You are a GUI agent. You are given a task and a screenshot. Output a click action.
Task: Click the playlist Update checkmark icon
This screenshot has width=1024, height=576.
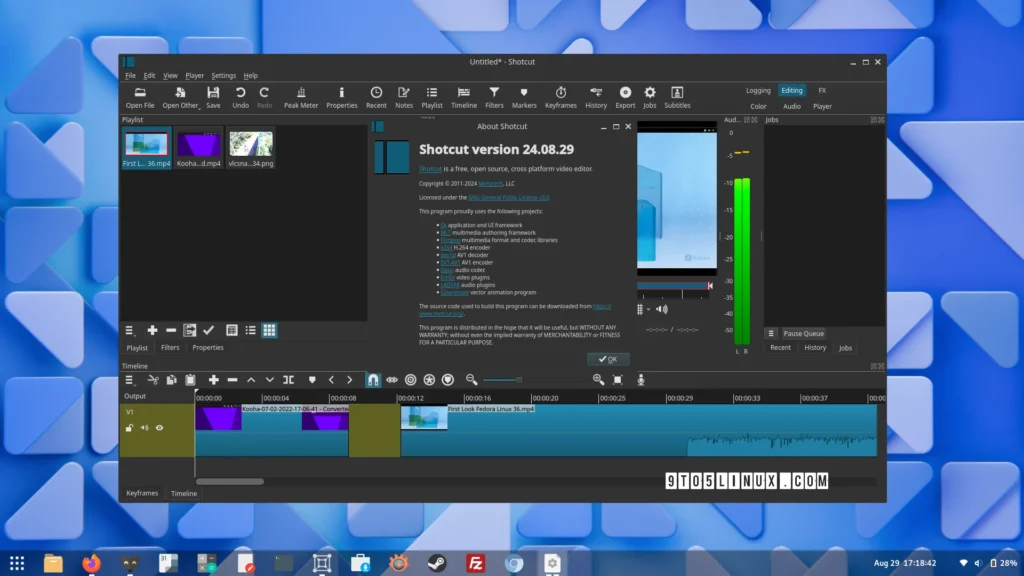(x=208, y=330)
